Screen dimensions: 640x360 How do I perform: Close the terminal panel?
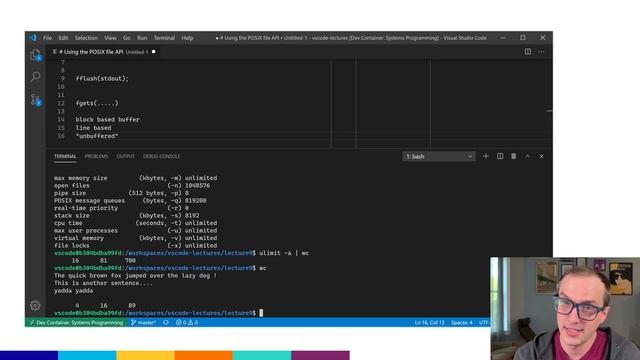(x=541, y=156)
